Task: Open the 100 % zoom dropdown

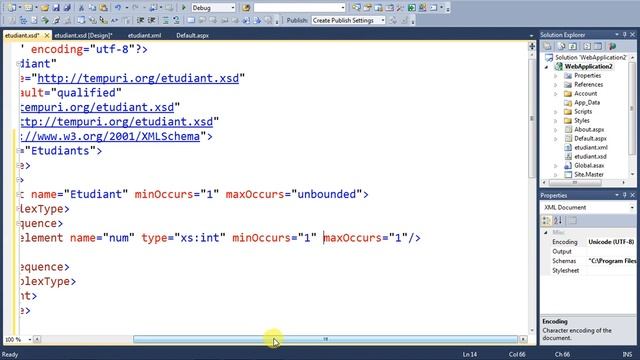Action: pyautogui.click(x=29, y=339)
